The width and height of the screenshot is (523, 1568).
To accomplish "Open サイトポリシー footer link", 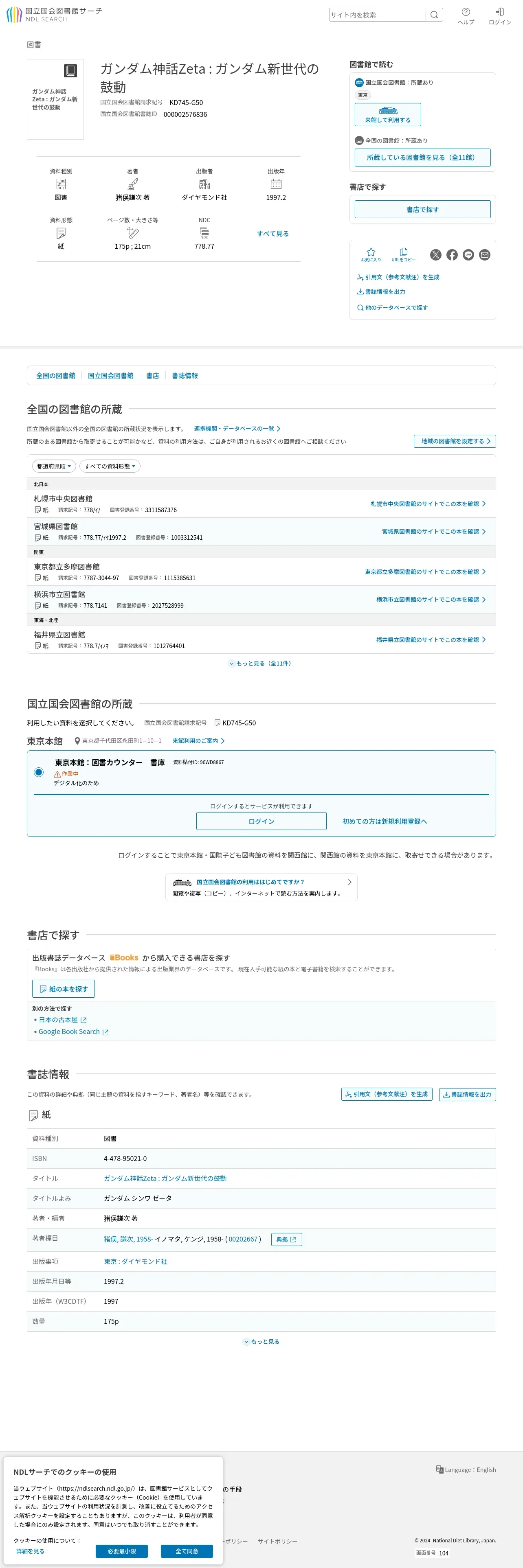I will 278,1541.
